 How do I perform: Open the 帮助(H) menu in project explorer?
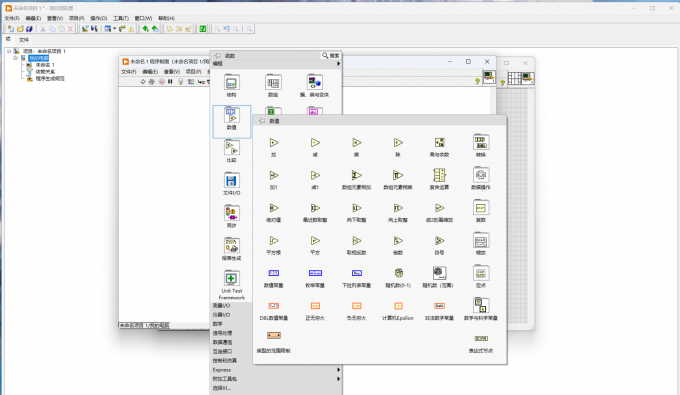(x=166, y=18)
